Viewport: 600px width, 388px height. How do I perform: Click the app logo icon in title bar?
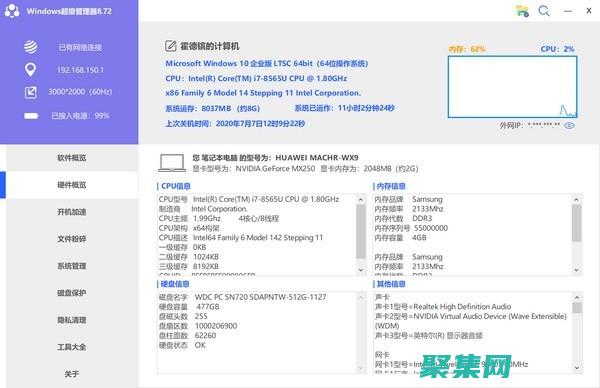pyautogui.click(x=12, y=11)
